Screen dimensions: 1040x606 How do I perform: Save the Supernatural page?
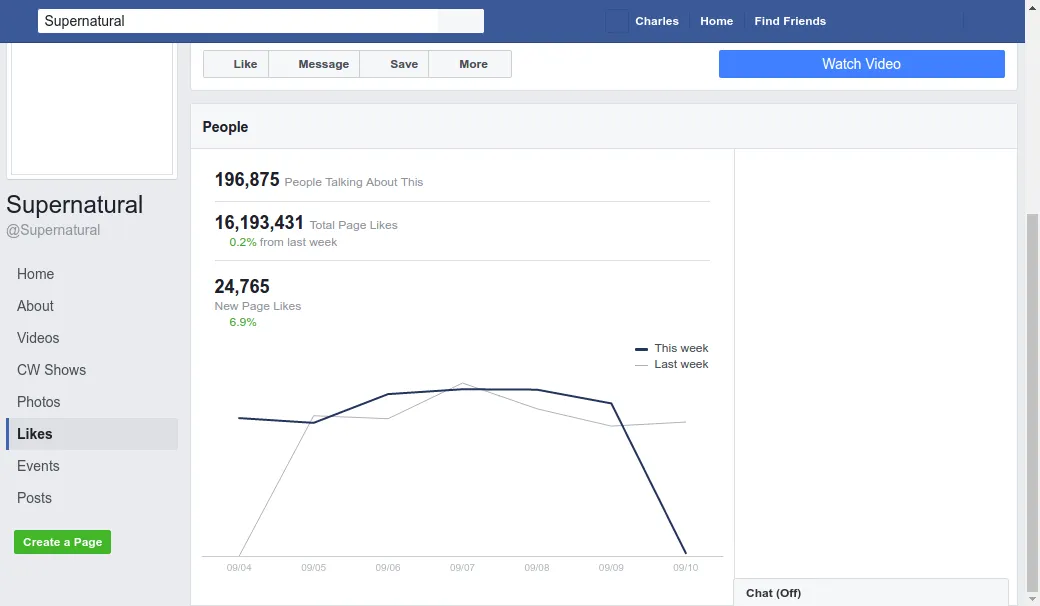tap(395, 64)
